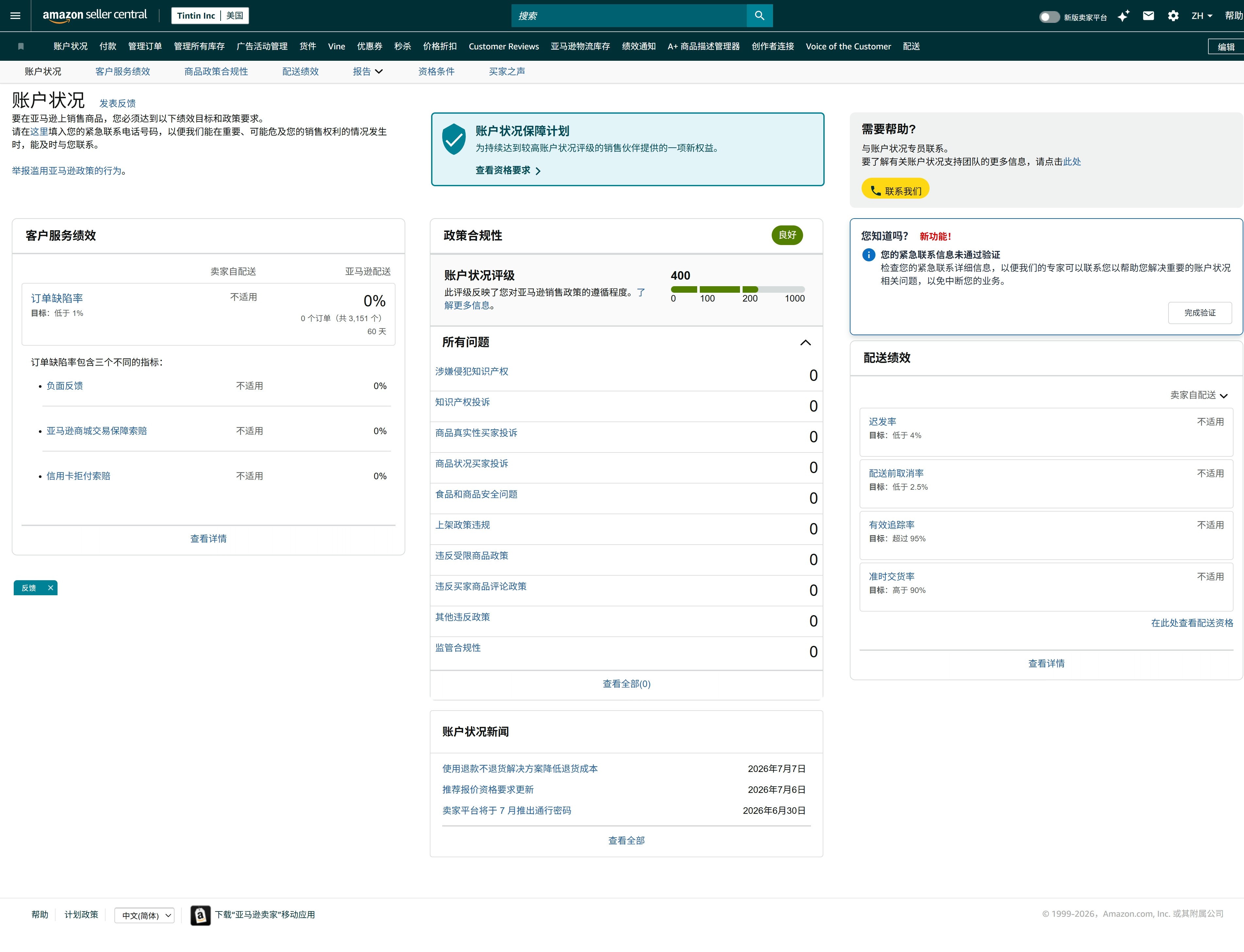Click 下载"亚马逊卖家"移动应用 link
This screenshot has width=1244, height=952.
coord(265,915)
